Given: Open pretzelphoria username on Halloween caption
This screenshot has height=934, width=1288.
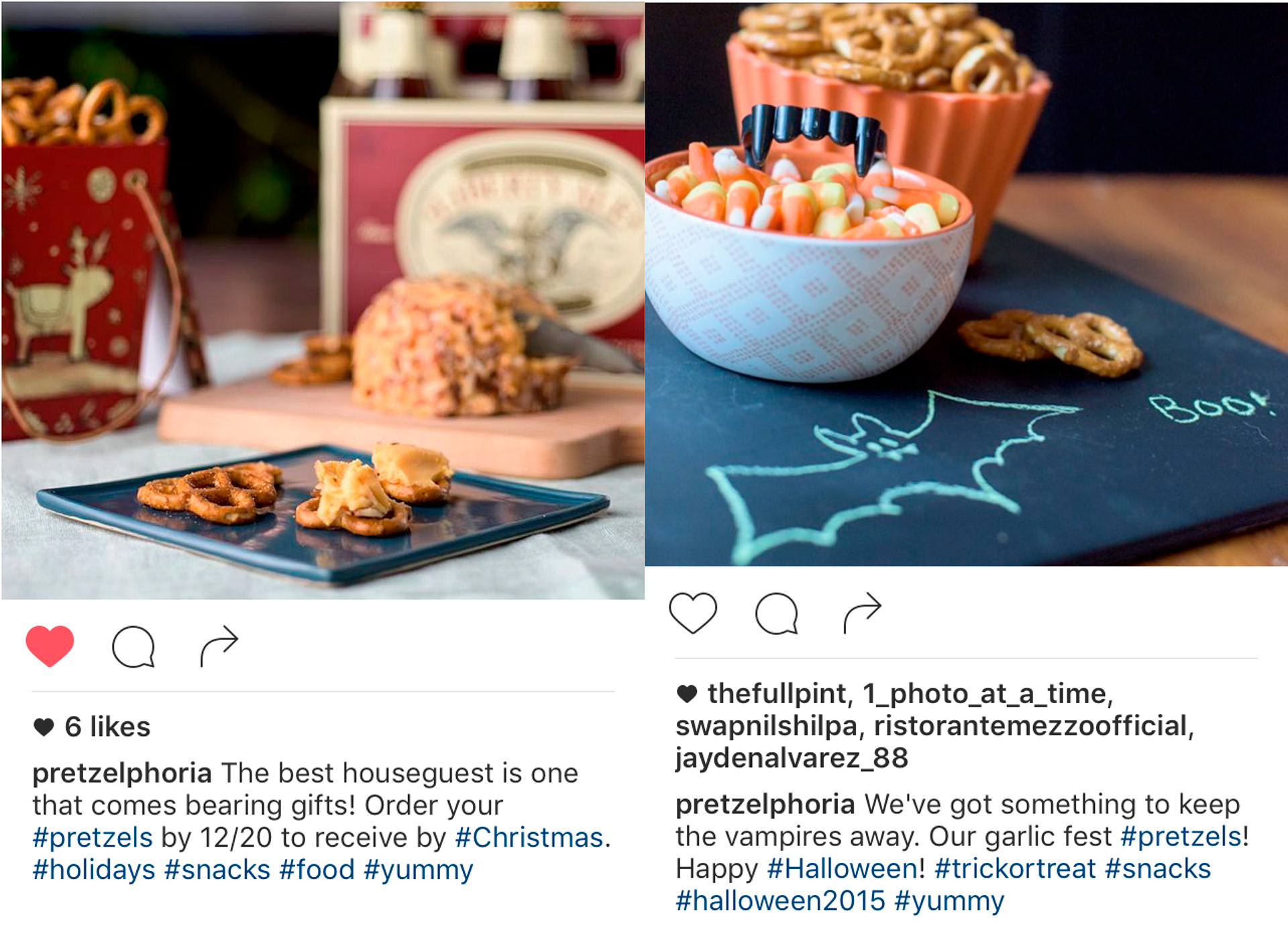Looking at the screenshot, I should 765,804.
